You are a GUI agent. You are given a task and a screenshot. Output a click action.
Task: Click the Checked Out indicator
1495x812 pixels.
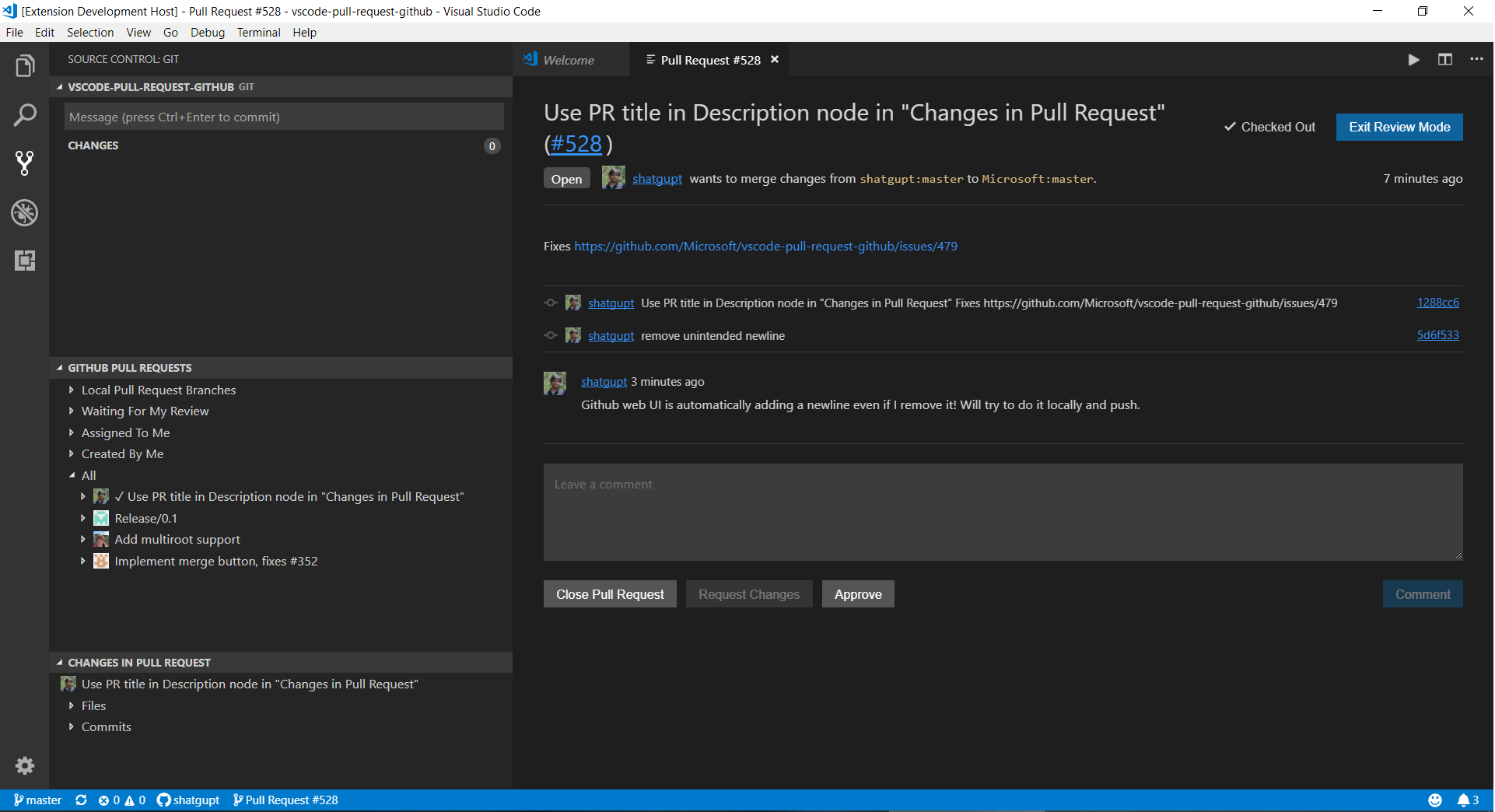pos(1269,127)
